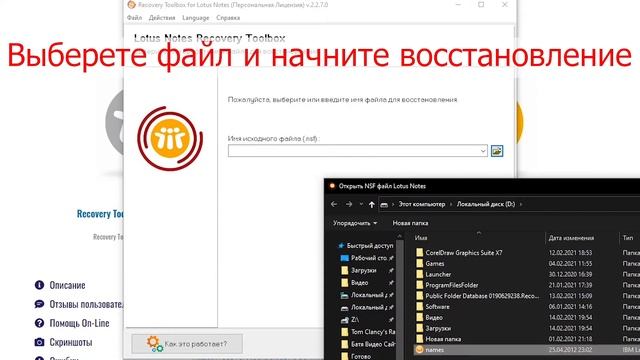Open recent locations dropdown in dialog
The width and height of the screenshot is (640, 360).
point(361,204)
